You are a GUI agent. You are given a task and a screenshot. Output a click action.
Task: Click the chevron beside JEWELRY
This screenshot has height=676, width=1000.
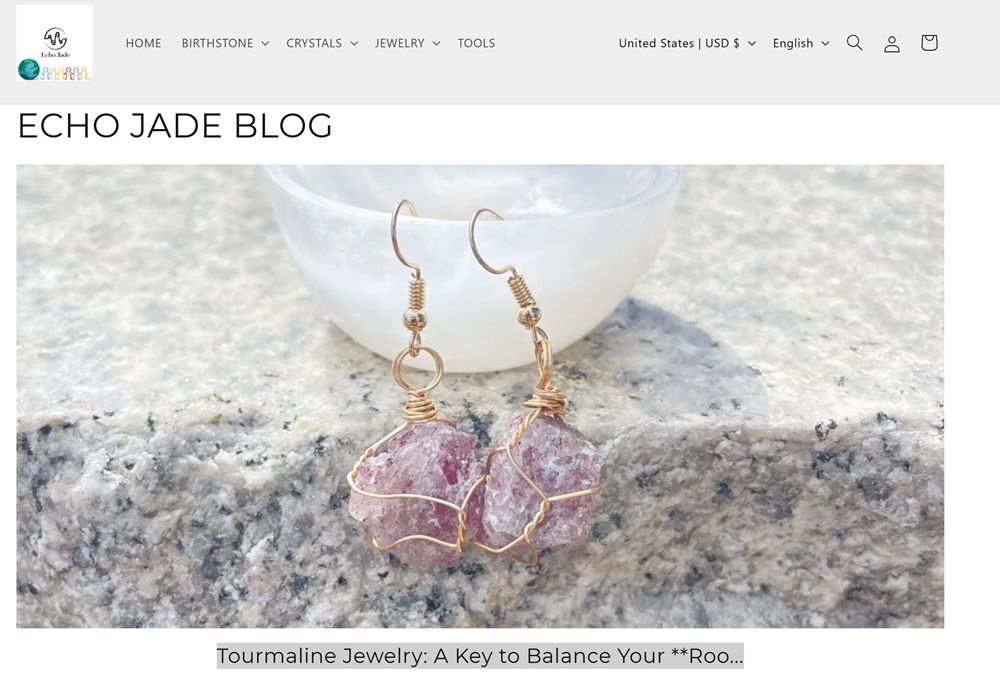click(x=436, y=43)
